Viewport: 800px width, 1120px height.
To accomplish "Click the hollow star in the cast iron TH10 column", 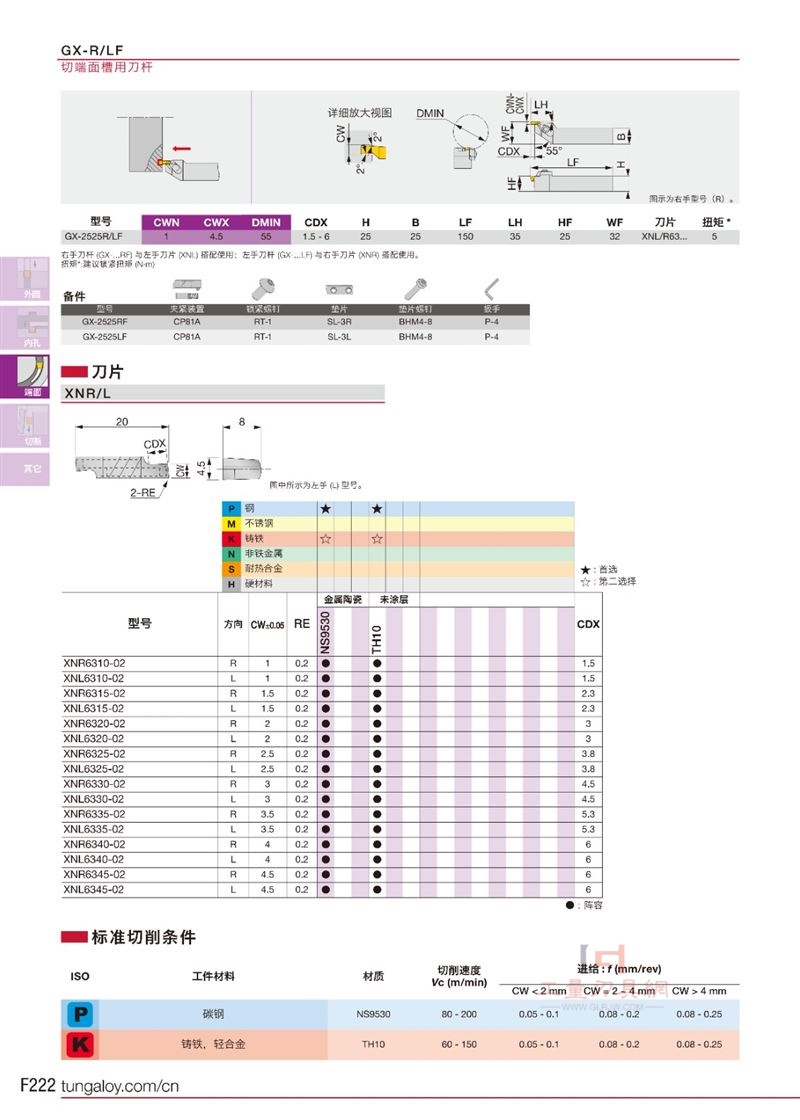I will (x=376, y=539).
